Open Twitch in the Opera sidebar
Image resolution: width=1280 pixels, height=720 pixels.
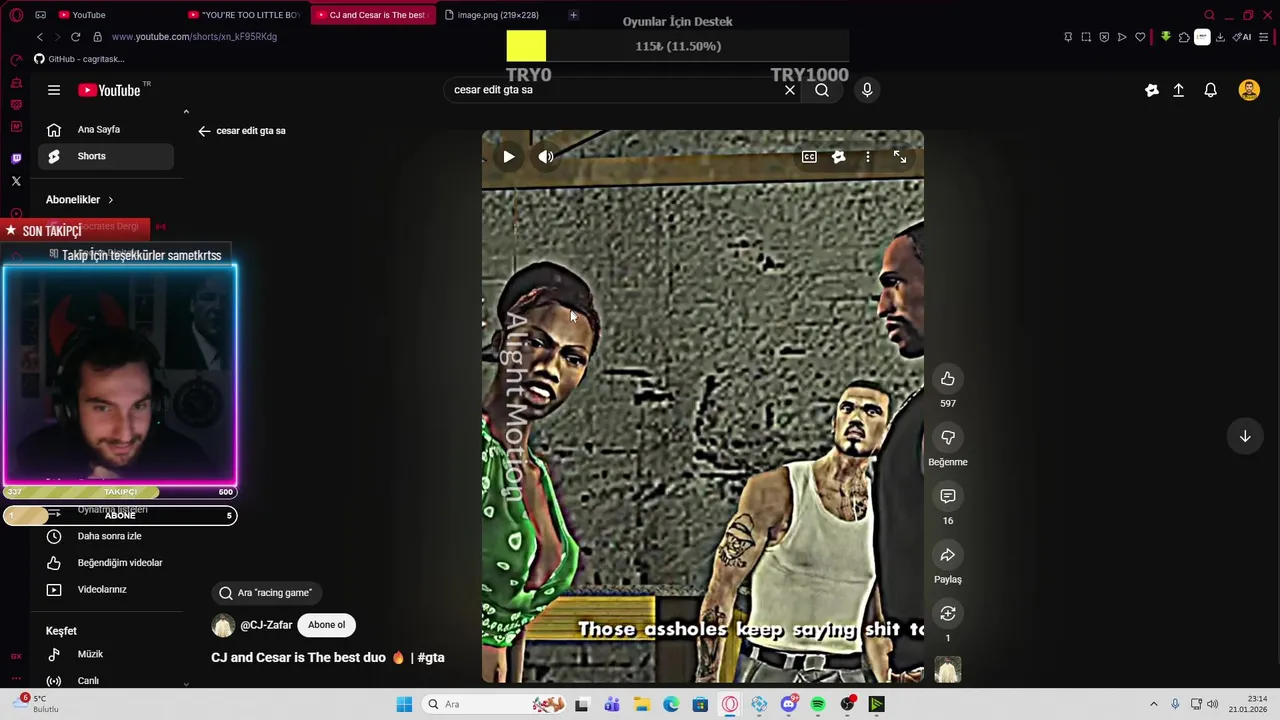(16, 158)
